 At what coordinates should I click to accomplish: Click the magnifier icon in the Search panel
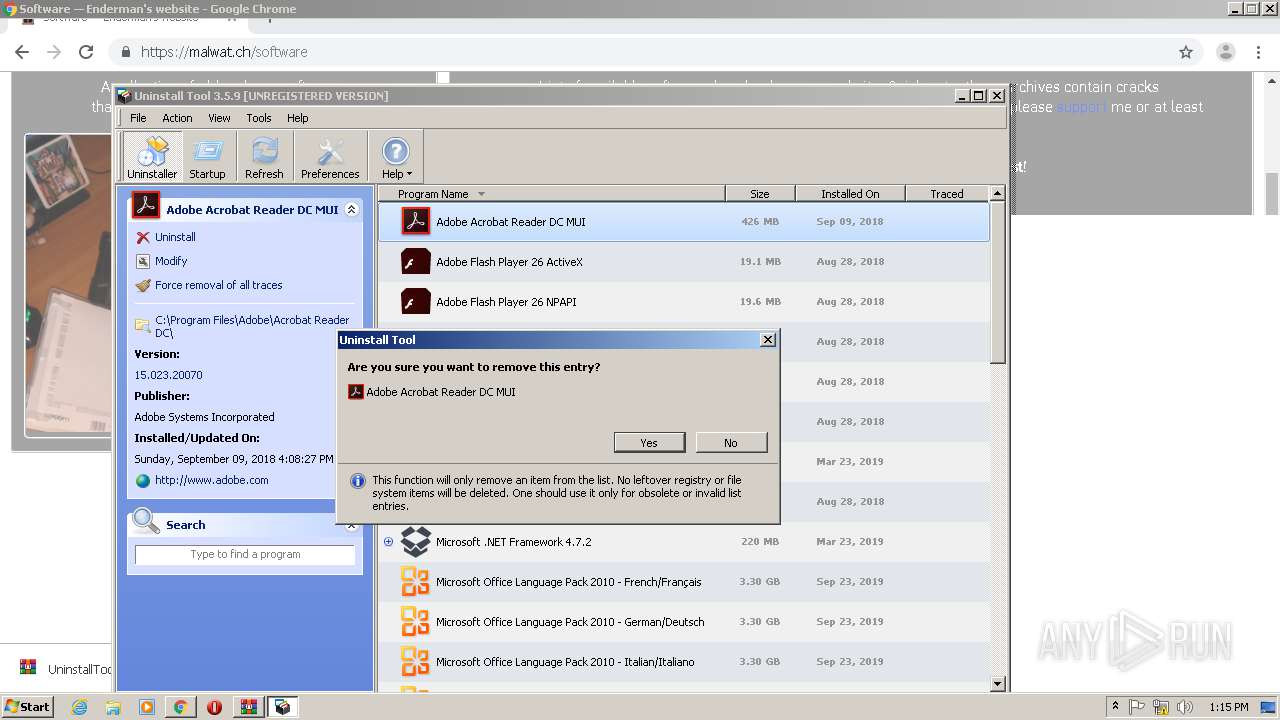[x=146, y=521]
